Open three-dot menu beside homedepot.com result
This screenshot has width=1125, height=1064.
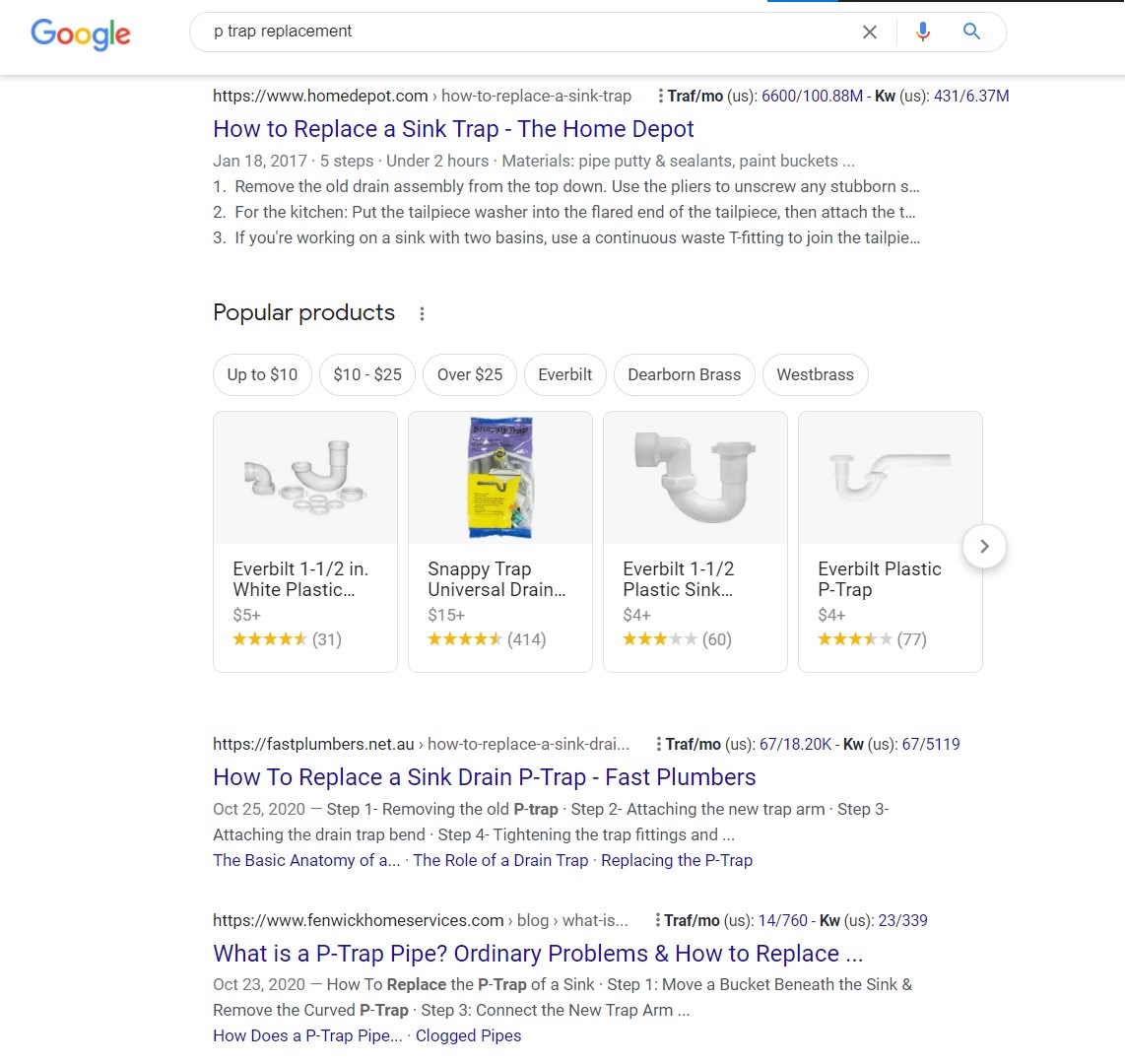(x=660, y=96)
